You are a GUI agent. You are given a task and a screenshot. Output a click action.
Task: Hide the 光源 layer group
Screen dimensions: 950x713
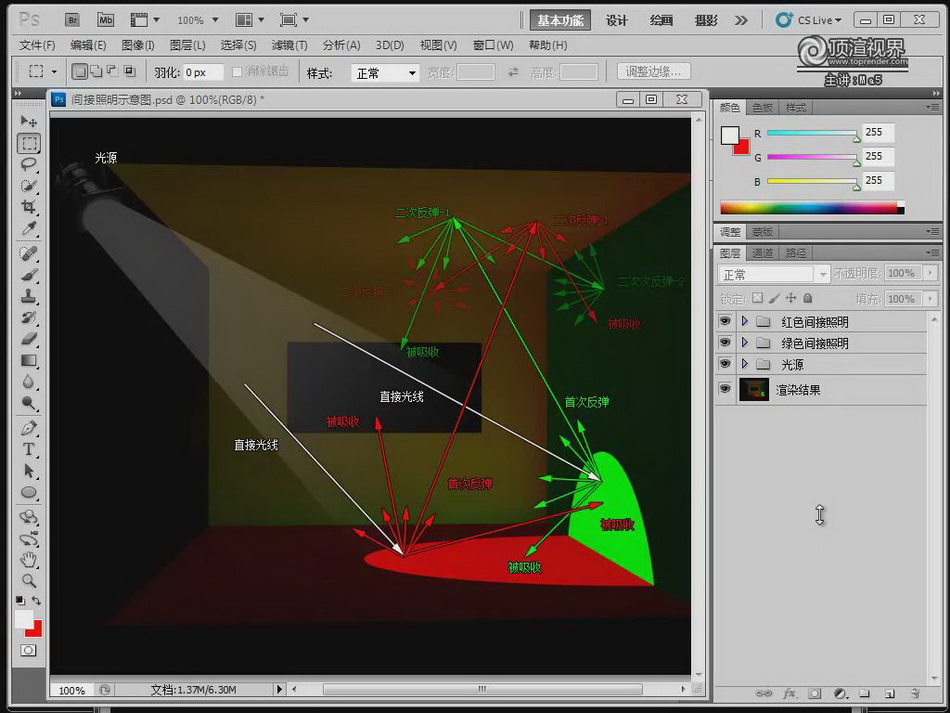(x=725, y=365)
